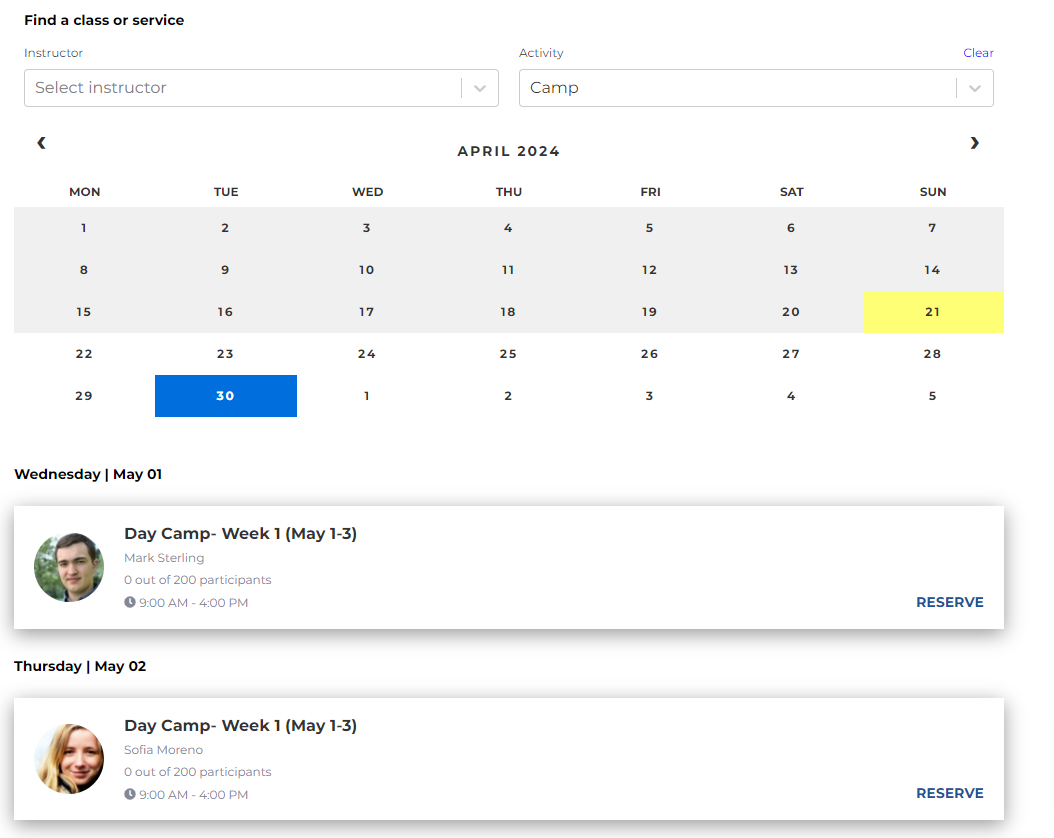Reserve Thursday May 02 Day Camp
This screenshot has width=1054, height=838.
(949, 793)
